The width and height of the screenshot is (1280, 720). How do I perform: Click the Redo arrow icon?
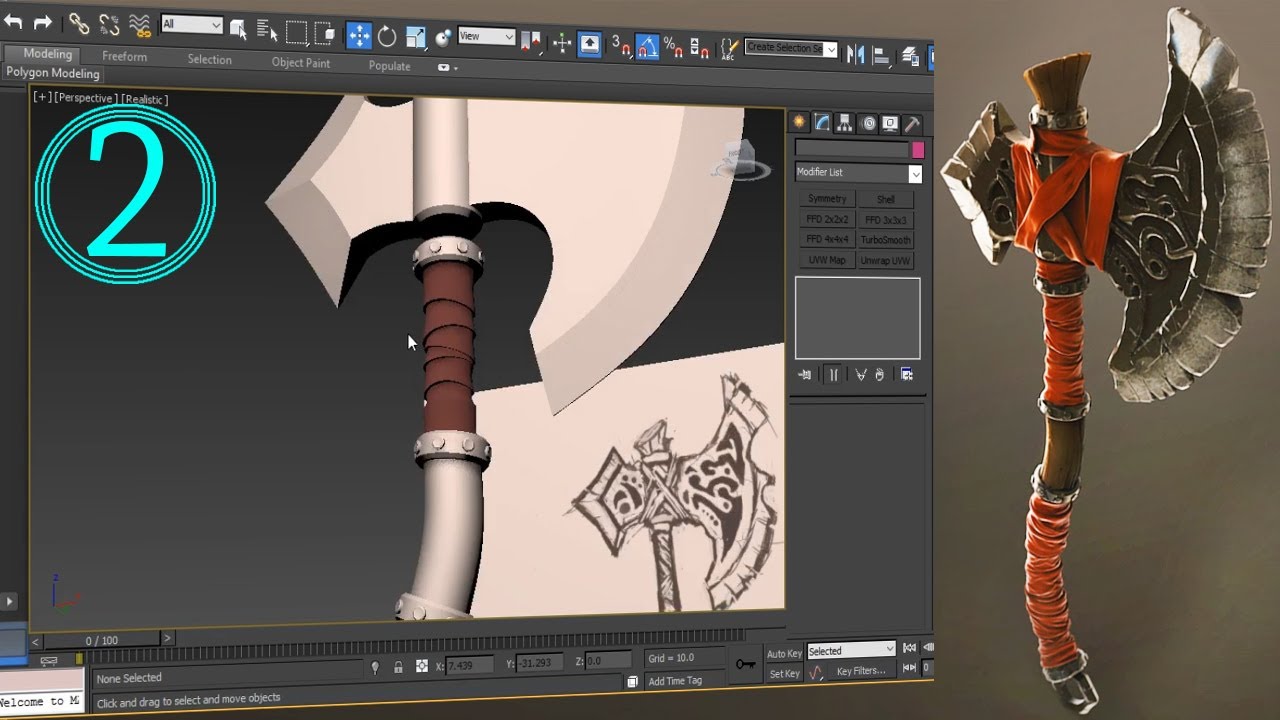click(43, 22)
